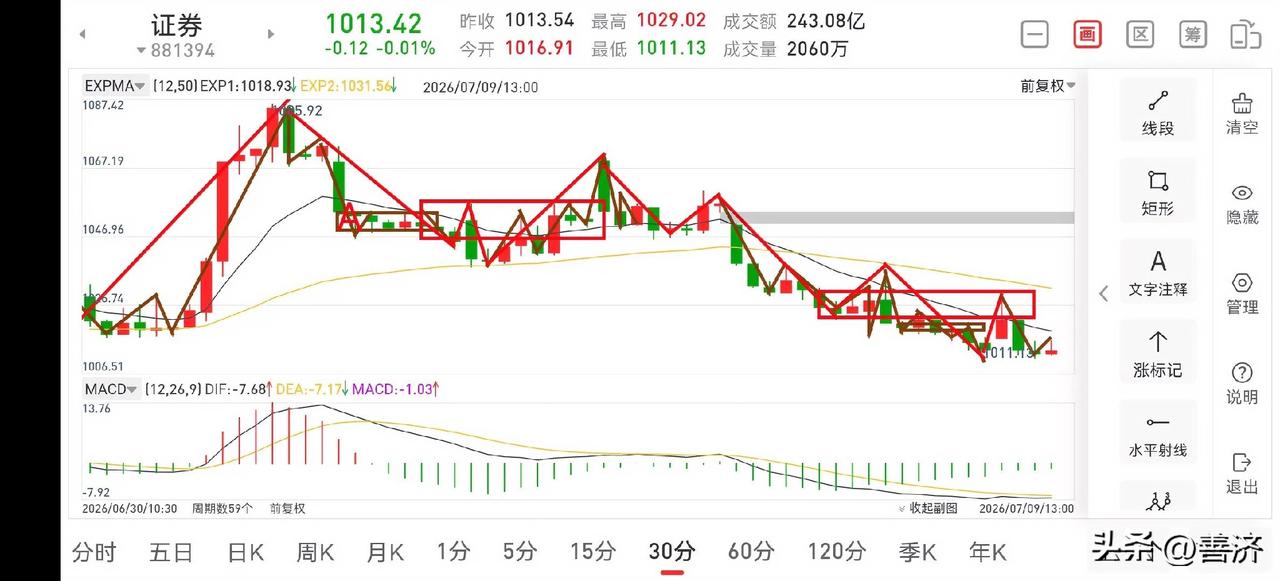1280x581 pixels.
Task: Go to previous stock with left arrow
Action: (83, 34)
